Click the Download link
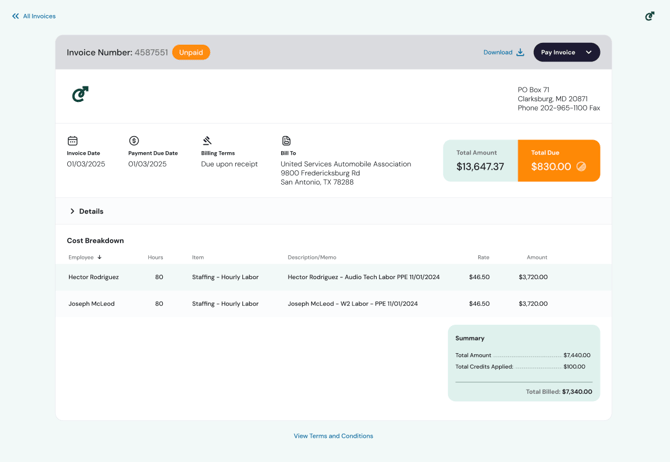 coord(497,52)
